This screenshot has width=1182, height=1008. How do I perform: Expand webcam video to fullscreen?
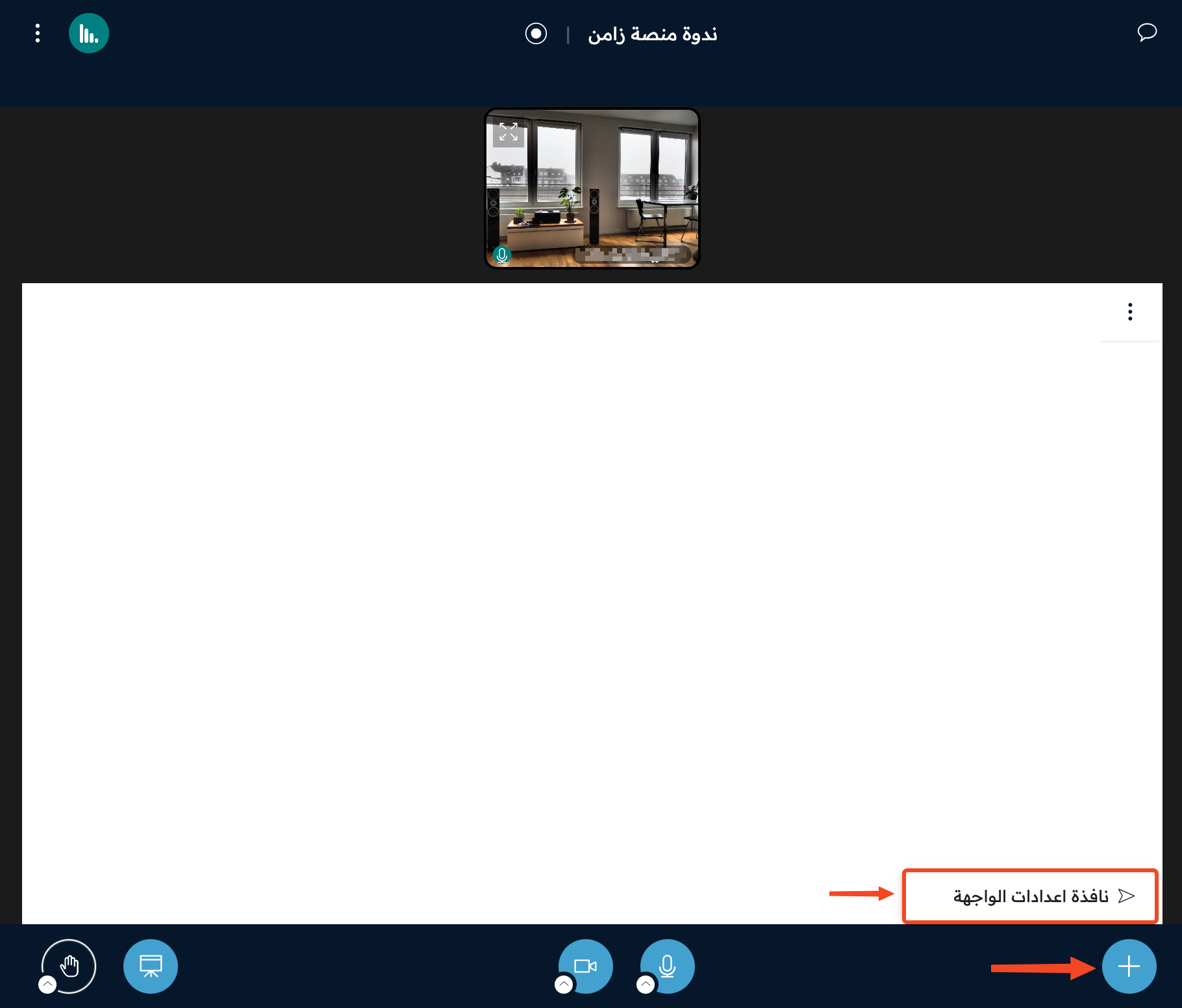tap(509, 132)
